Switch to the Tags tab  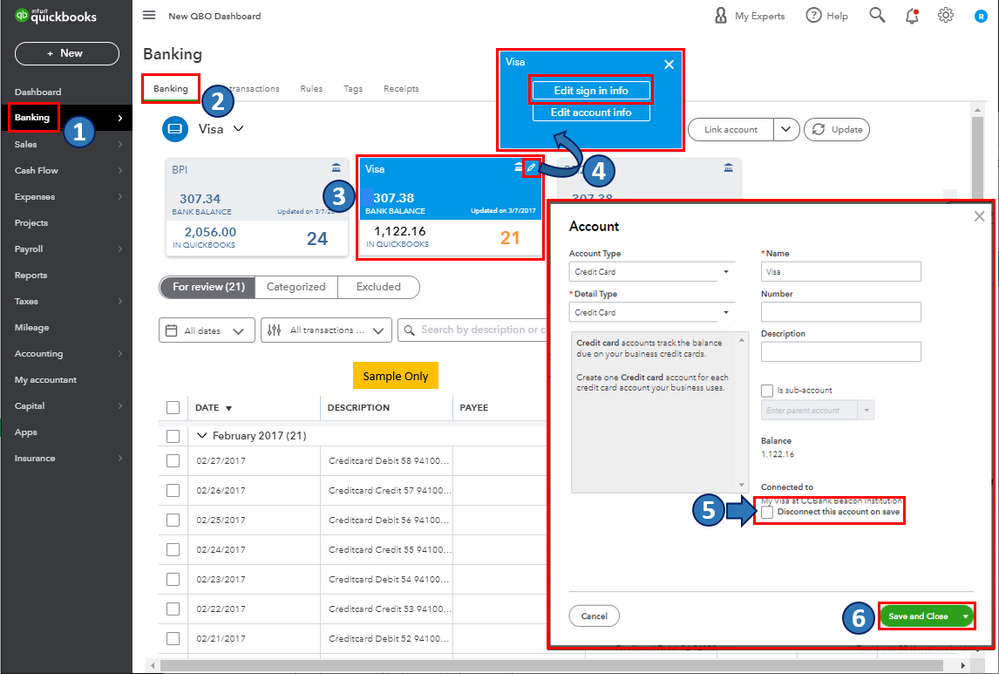353,89
